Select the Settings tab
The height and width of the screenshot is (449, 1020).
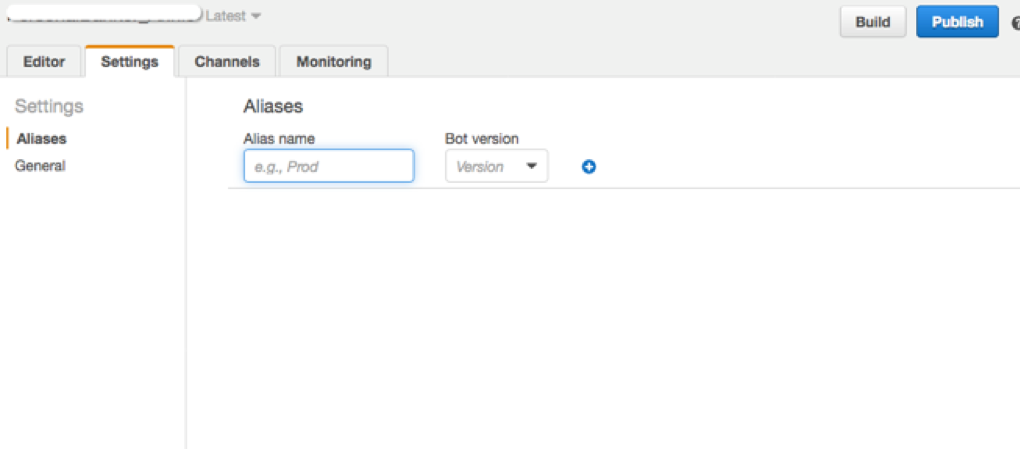coord(129,62)
